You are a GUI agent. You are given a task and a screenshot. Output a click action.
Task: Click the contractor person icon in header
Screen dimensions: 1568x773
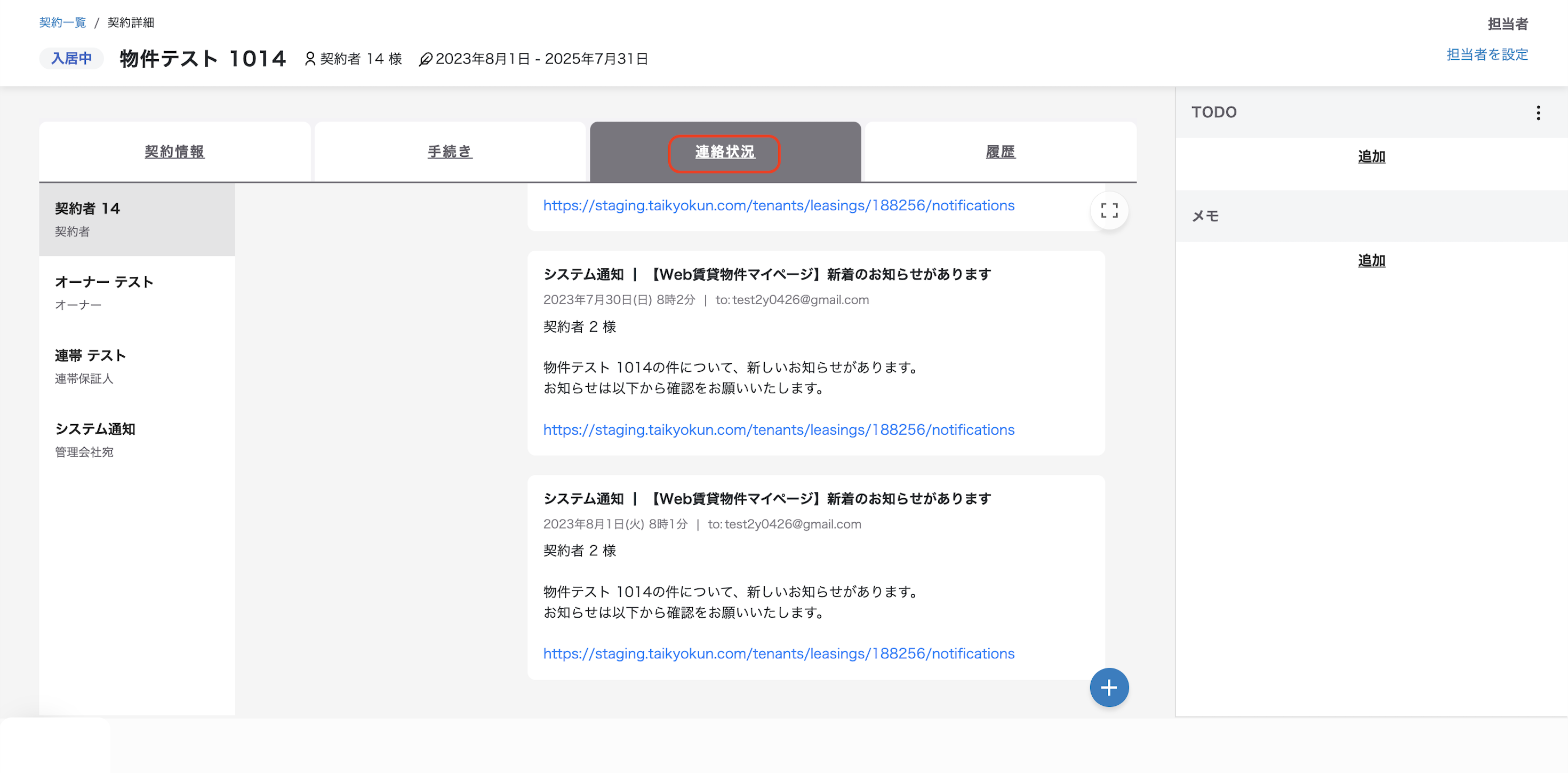click(x=310, y=59)
